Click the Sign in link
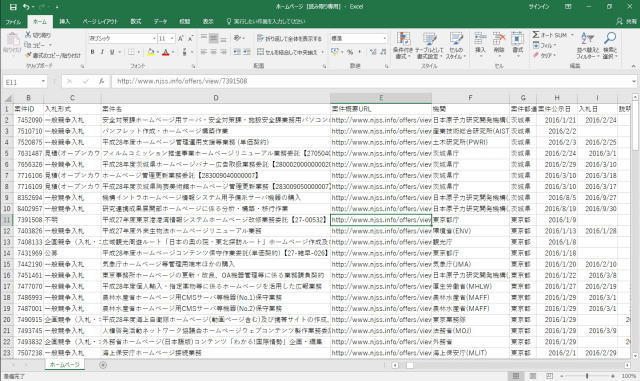Screen dimensions: 640x381 tap(539, 7)
